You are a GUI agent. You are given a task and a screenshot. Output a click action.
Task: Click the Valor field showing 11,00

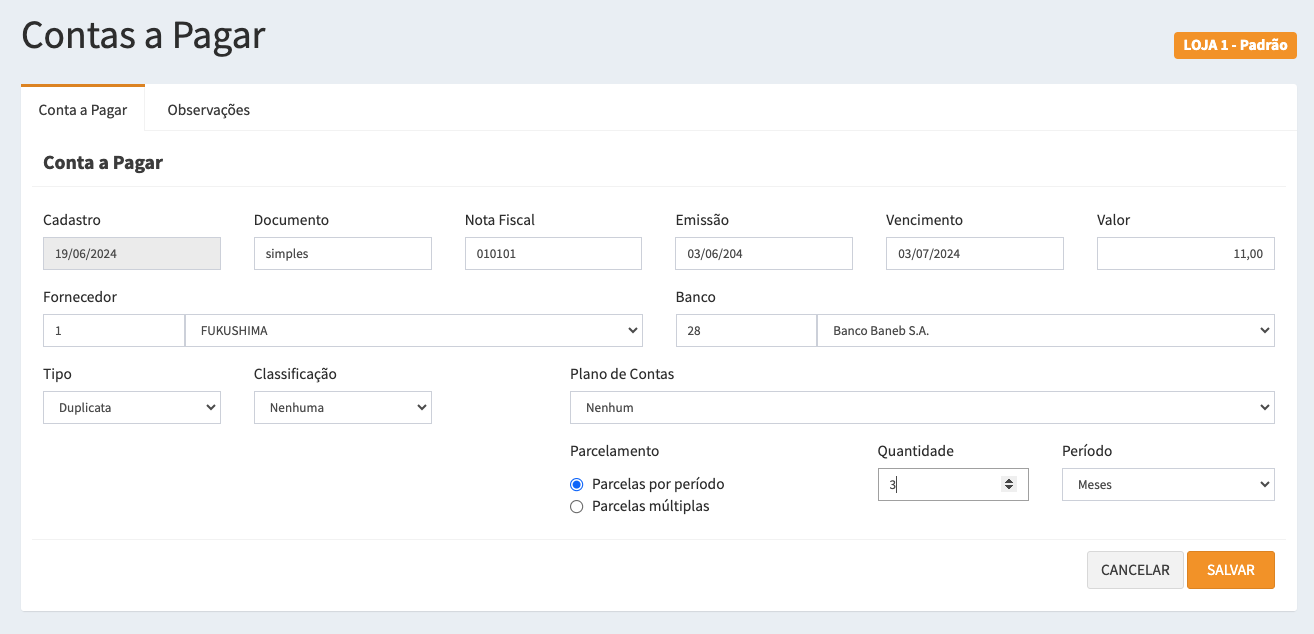(x=1185, y=254)
